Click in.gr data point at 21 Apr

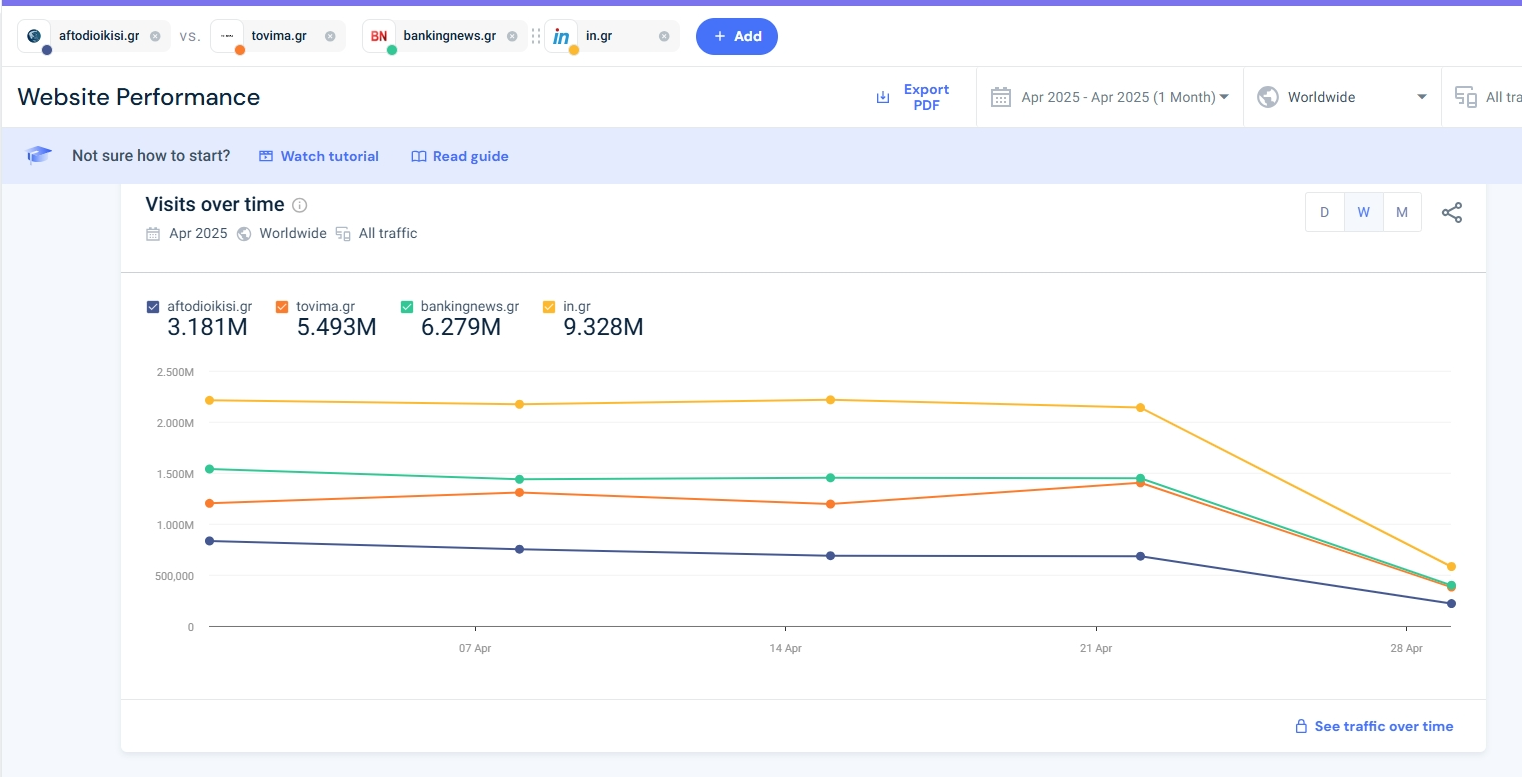[1140, 408]
